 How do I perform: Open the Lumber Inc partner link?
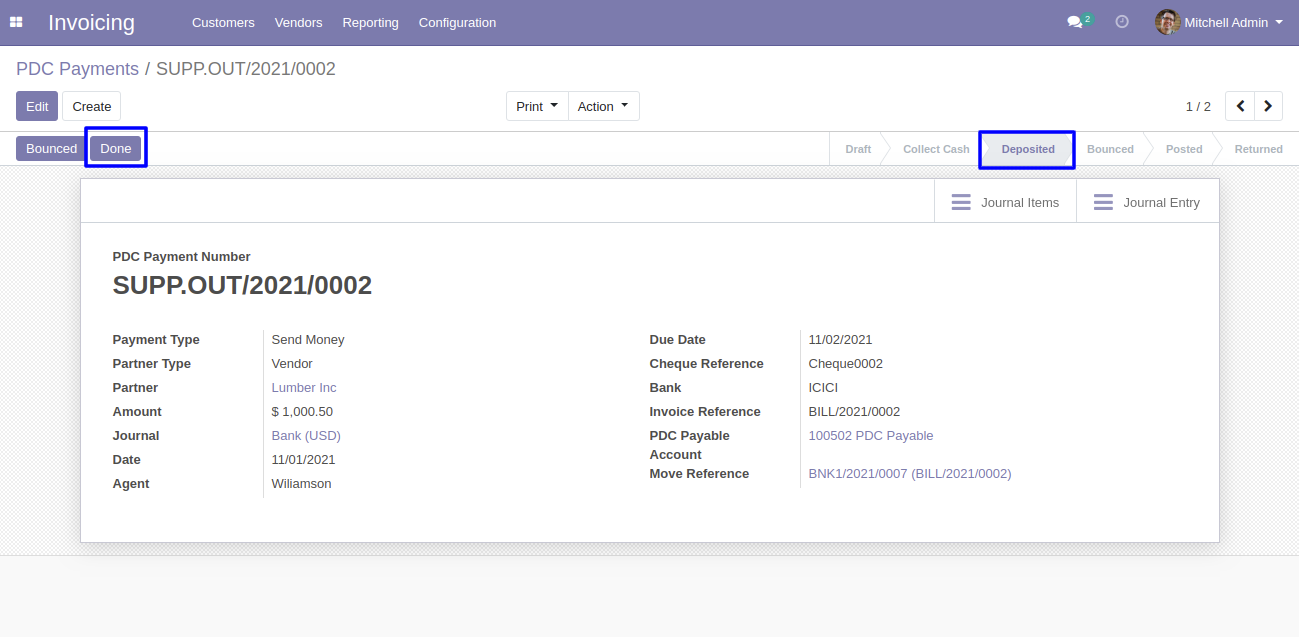point(304,388)
